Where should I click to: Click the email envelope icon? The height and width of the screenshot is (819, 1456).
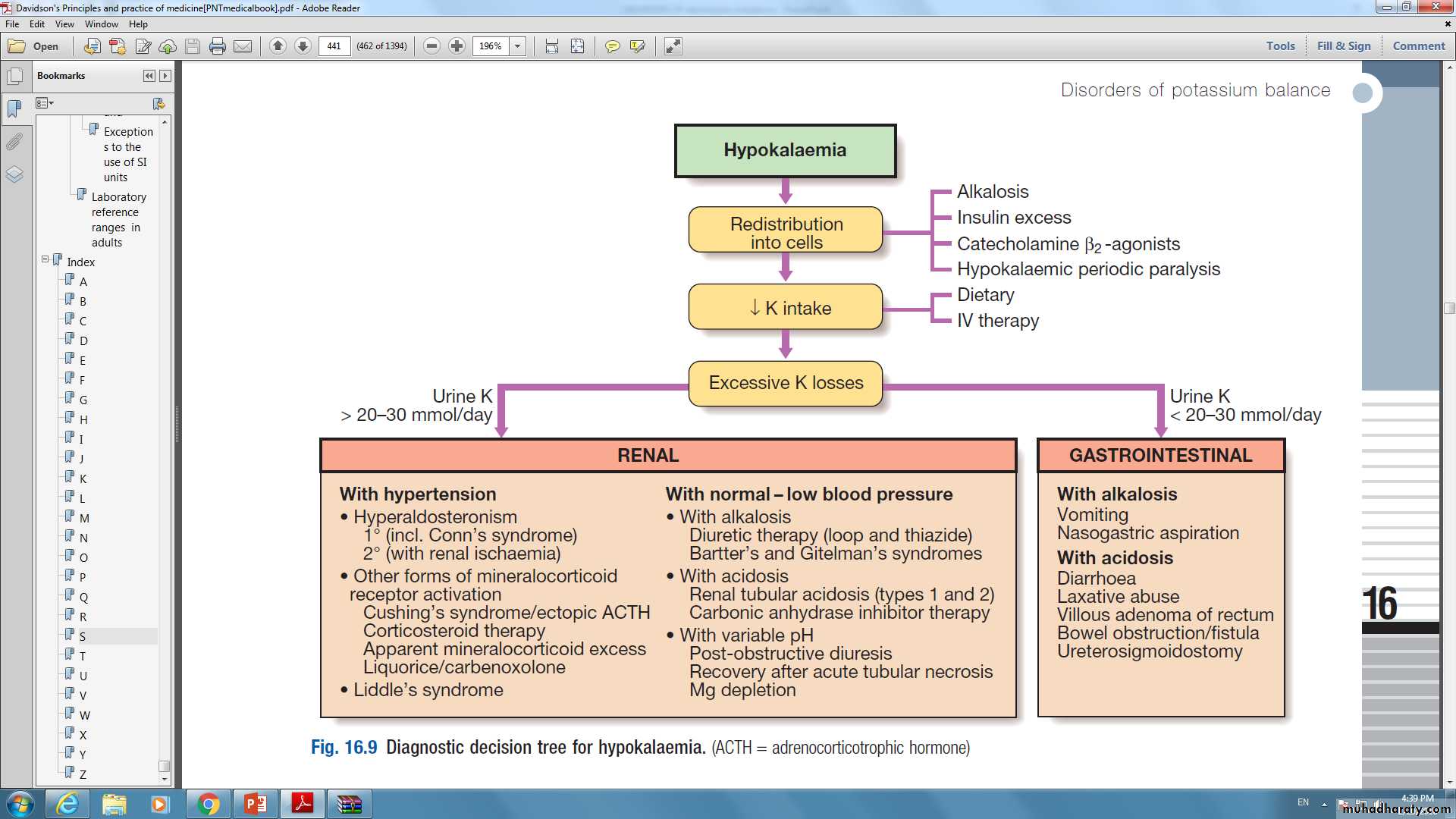[x=243, y=46]
